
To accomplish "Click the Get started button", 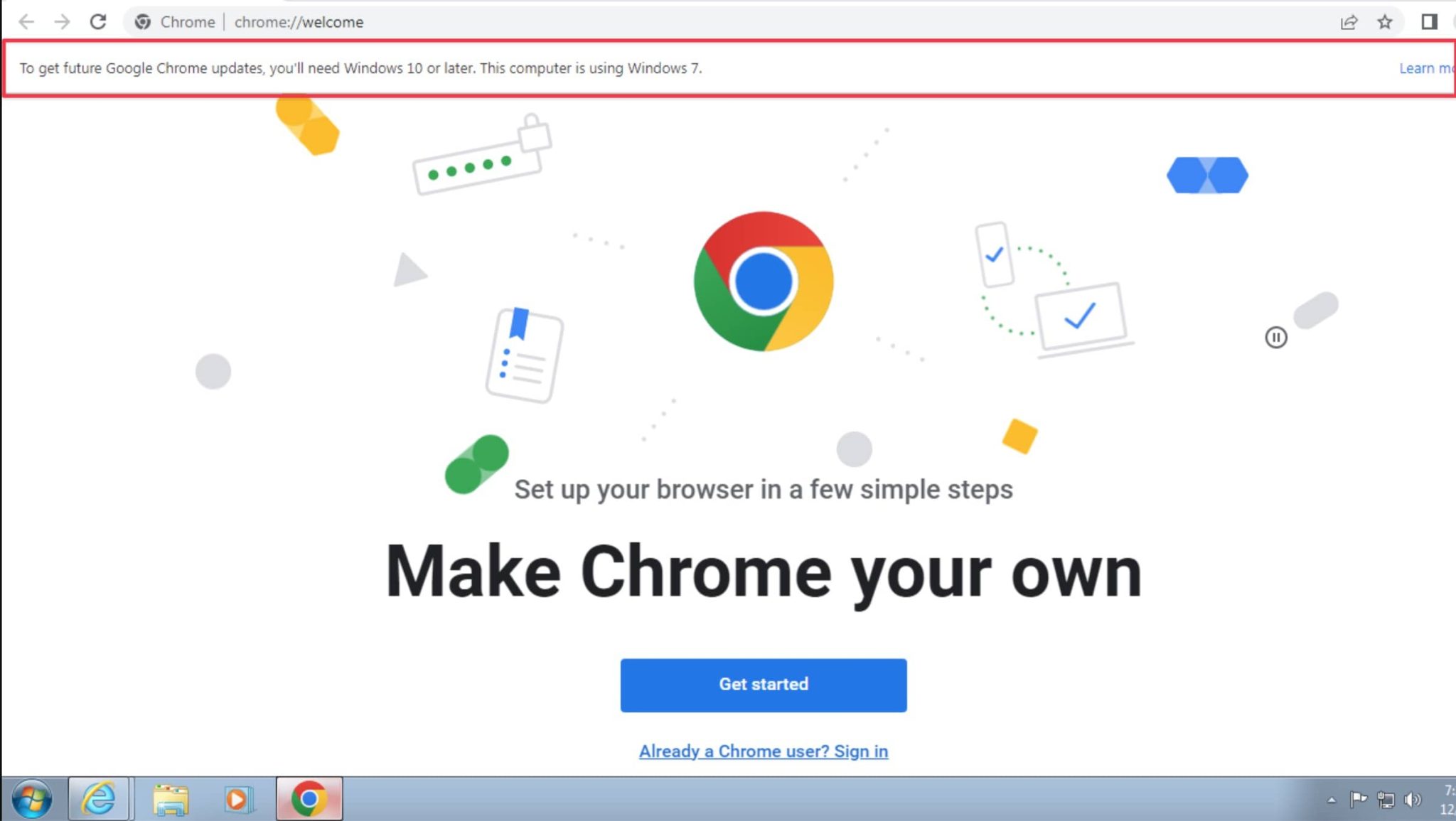I will (x=763, y=685).
